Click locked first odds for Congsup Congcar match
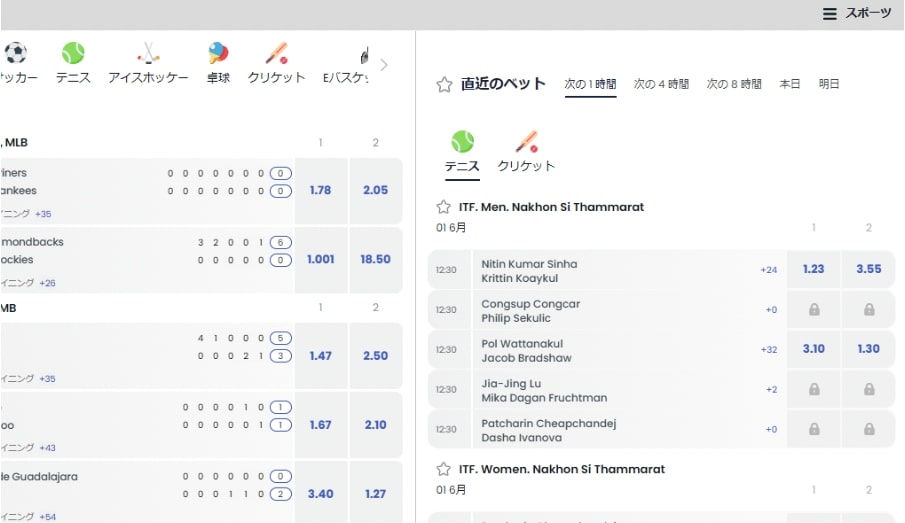Viewport: 905px width, 523px height. coord(813,310)
